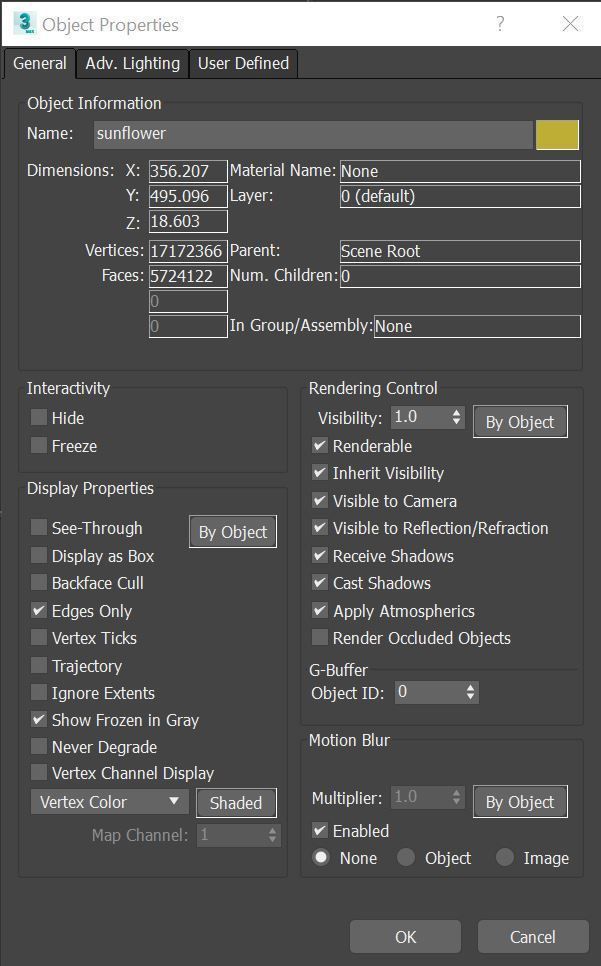The image size is (601, 966).
Task: Switch to the Adv. Lighting tab
Action: [x=132, y=63]
